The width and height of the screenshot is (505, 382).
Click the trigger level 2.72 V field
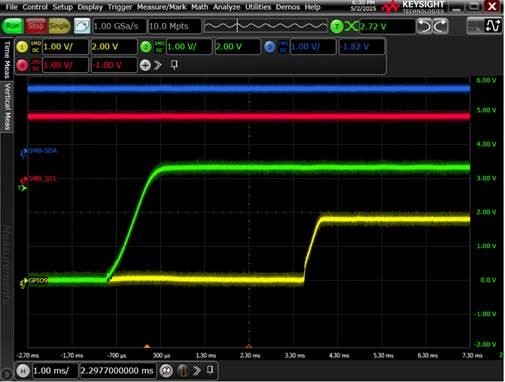[387, 26]
